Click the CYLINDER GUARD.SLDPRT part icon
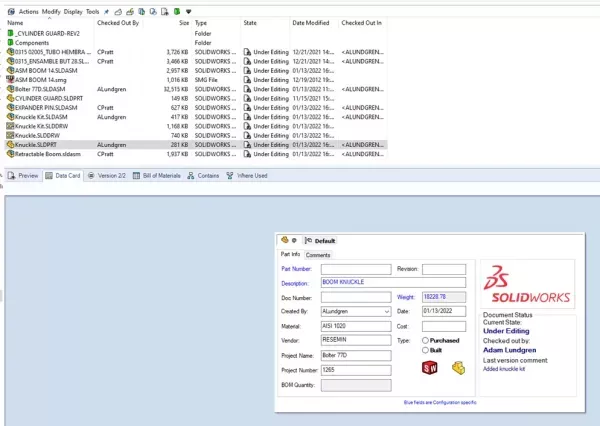The width and height of the screenshot is (600, 426). pos(11,98)
